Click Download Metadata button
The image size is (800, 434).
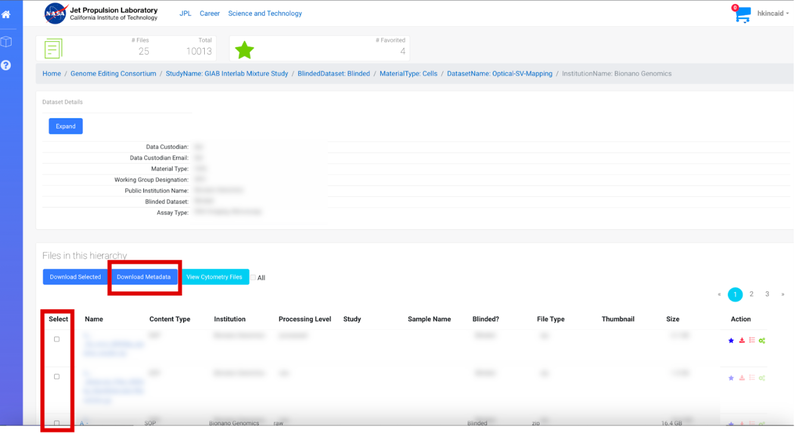143,277
